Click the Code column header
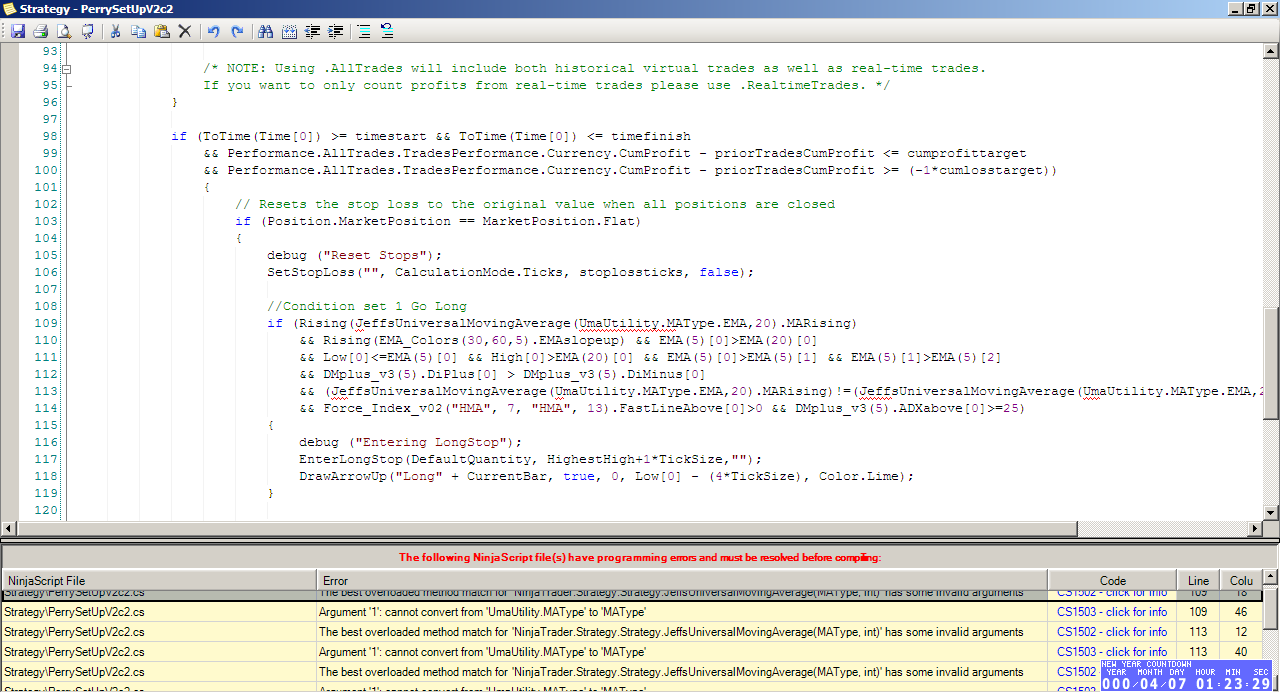Screen dimensions: 1280x692 point(1113,580)
